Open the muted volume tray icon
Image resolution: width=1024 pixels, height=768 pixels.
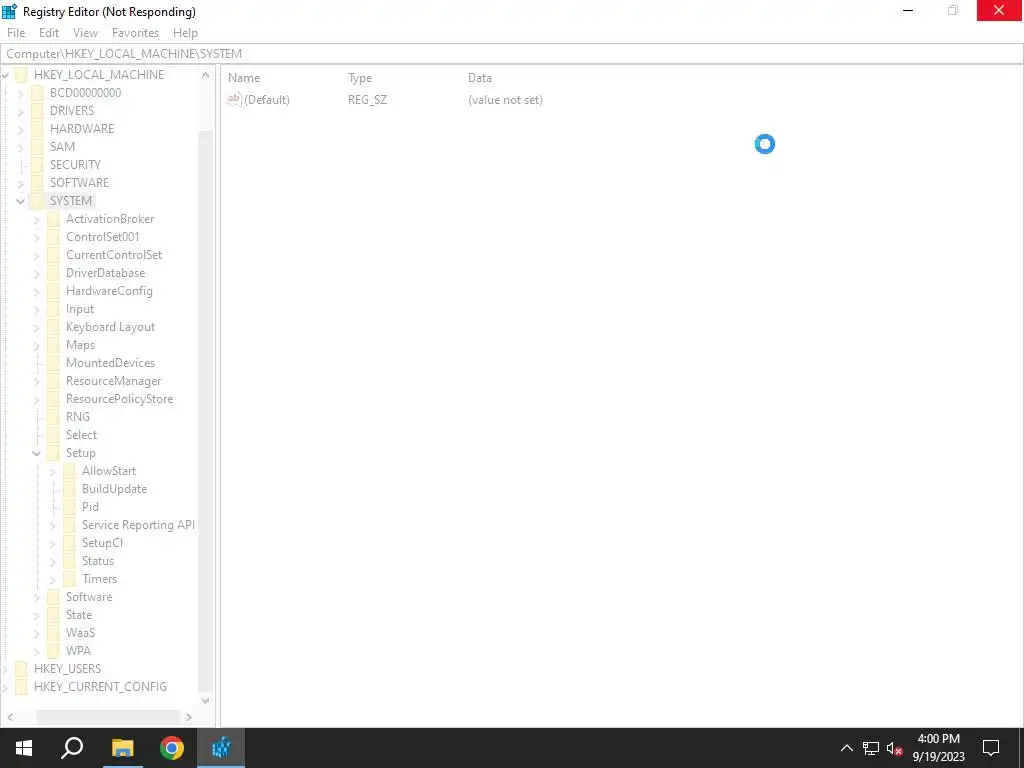[x=895, y=748]
